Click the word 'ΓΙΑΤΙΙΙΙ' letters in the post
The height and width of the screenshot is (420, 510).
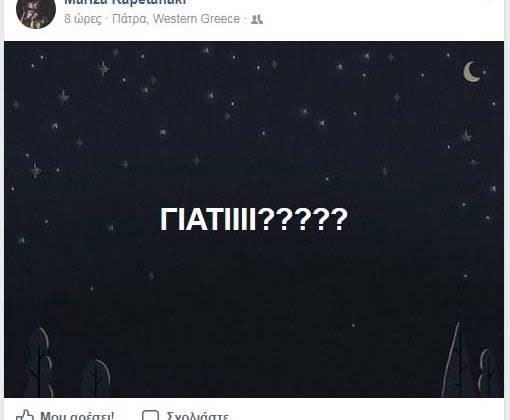[208, 219]
